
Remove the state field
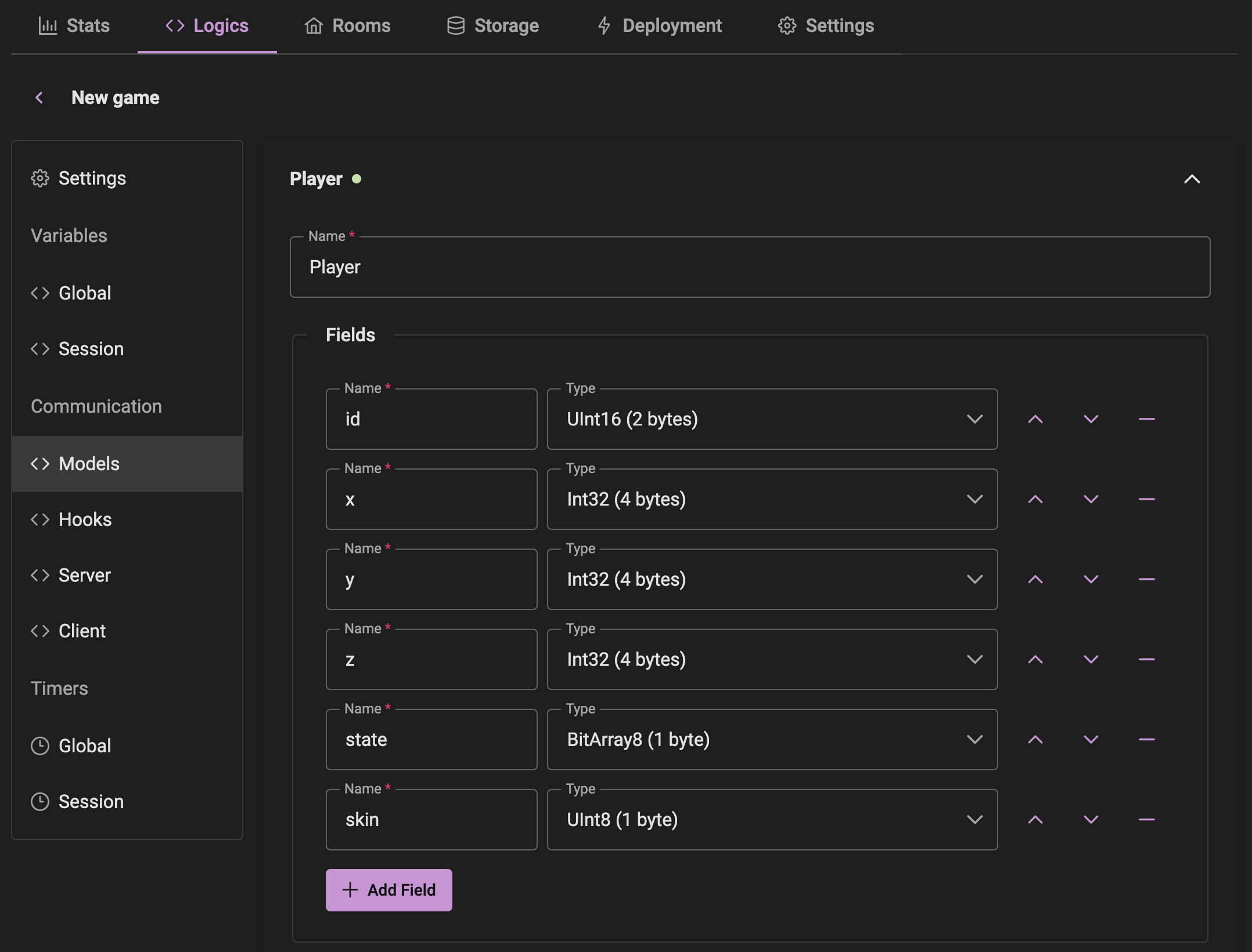click(1147, 739)
